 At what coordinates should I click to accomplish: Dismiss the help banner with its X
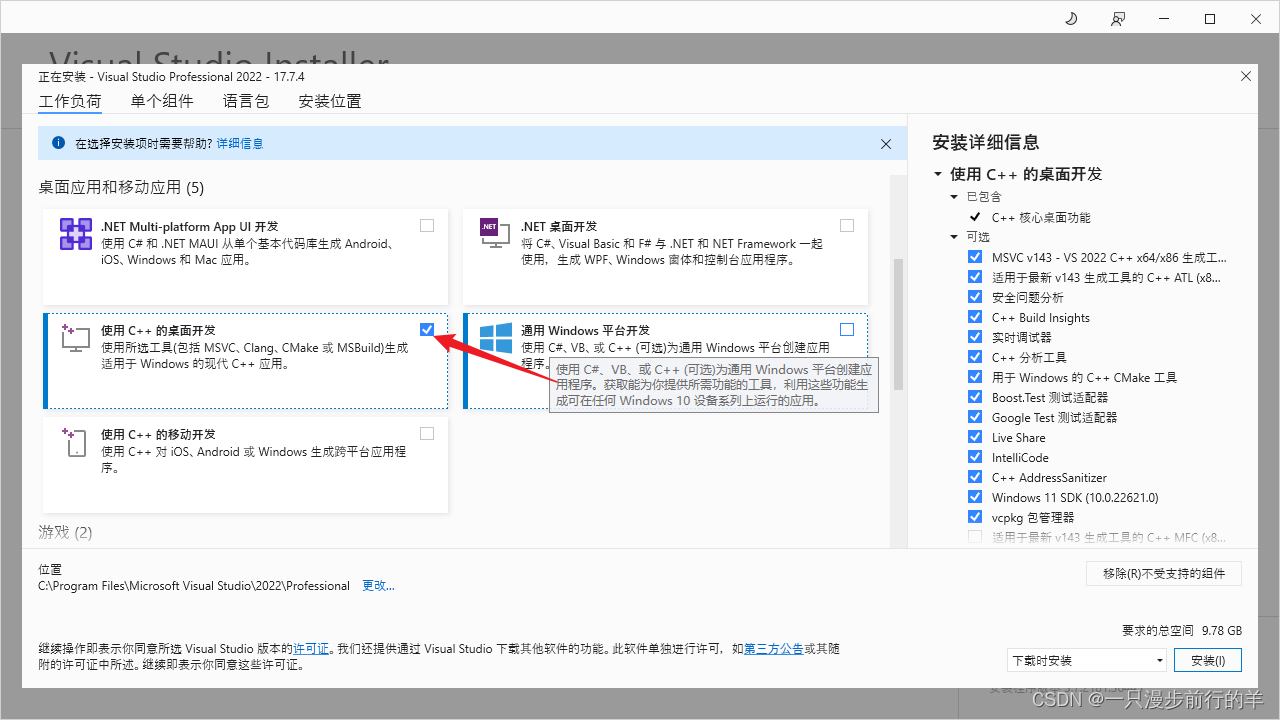point(886,144)
